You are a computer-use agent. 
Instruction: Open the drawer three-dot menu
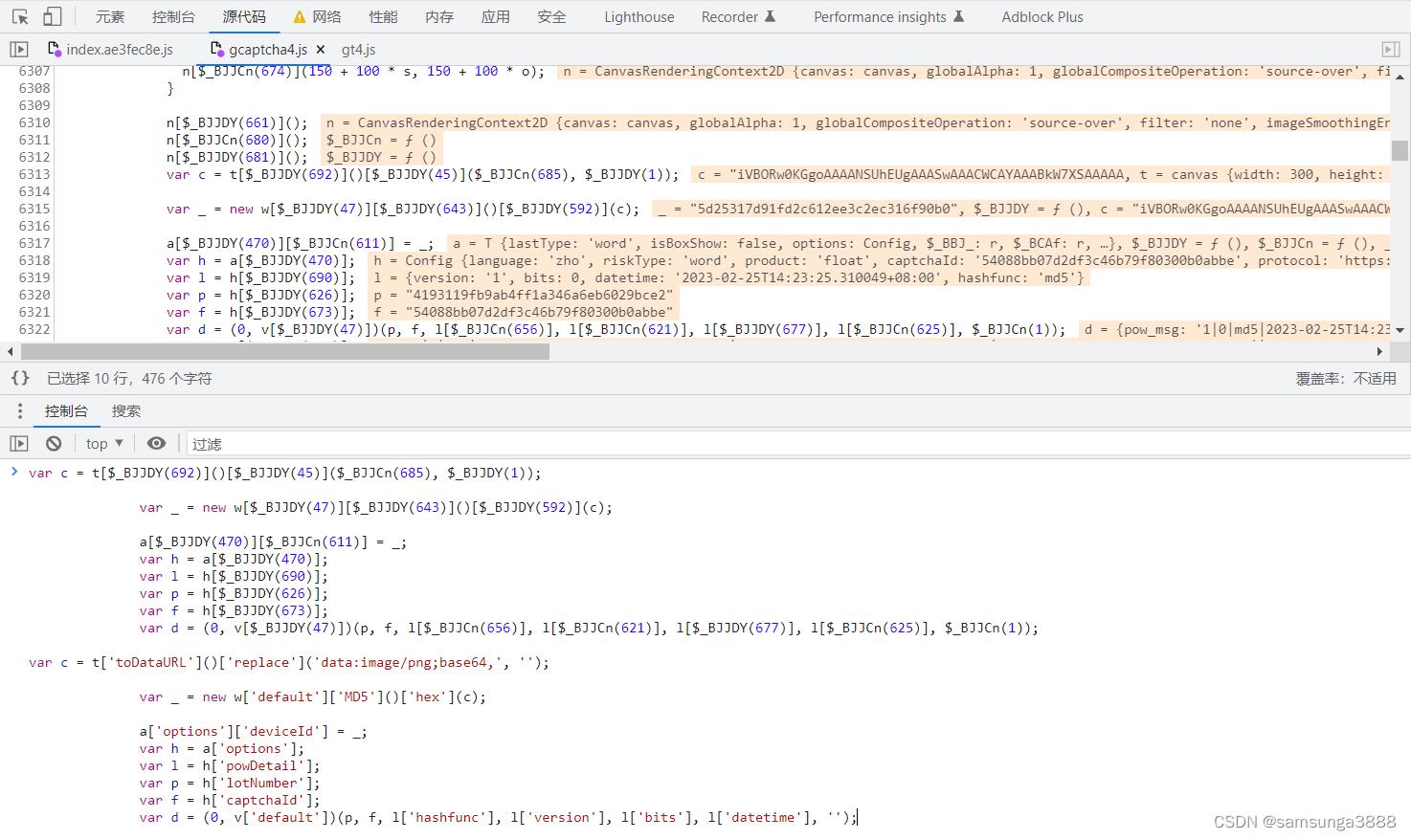coord(20,410)
